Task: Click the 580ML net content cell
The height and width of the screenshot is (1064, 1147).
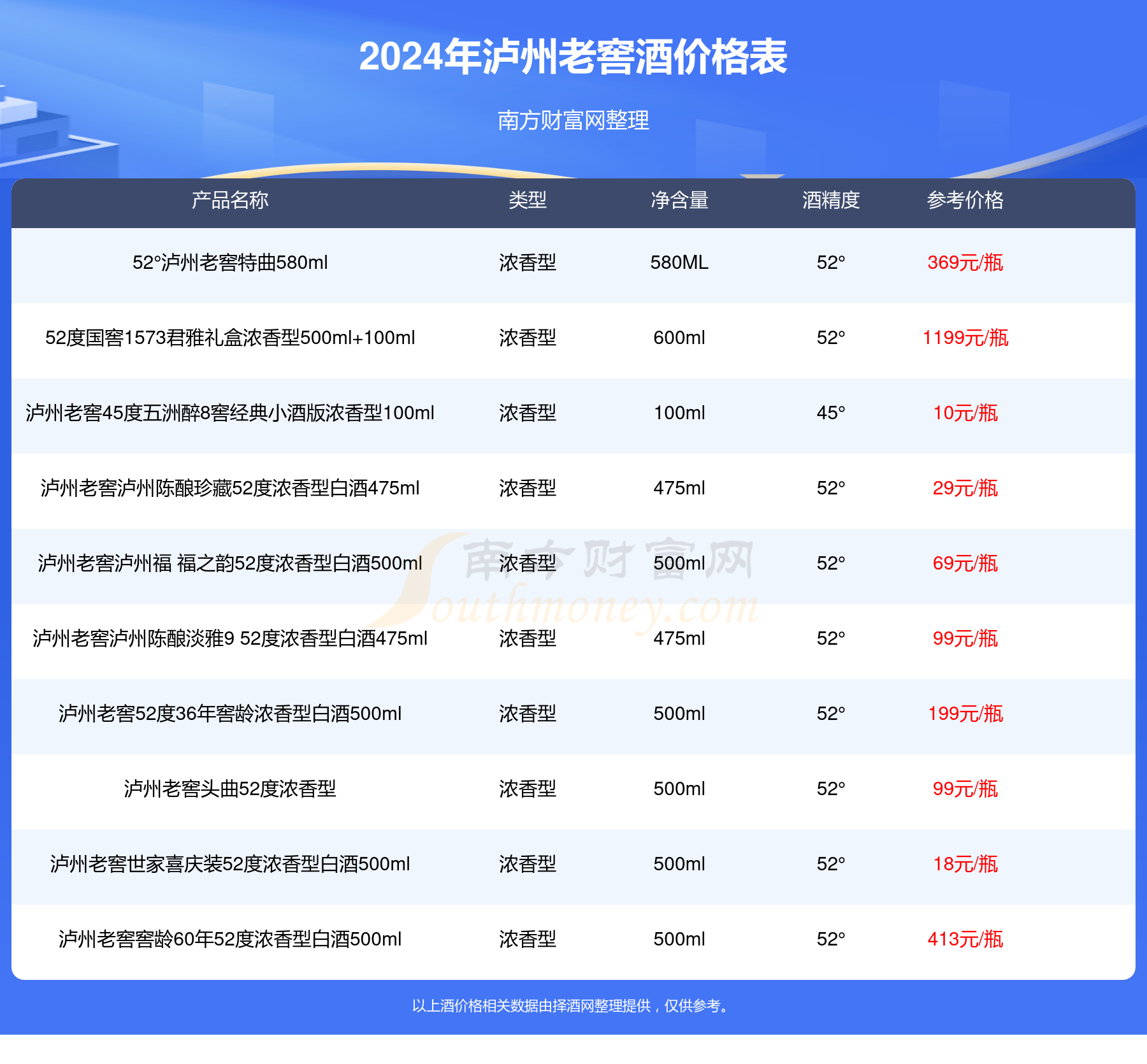Action: (x=679, y=262)
